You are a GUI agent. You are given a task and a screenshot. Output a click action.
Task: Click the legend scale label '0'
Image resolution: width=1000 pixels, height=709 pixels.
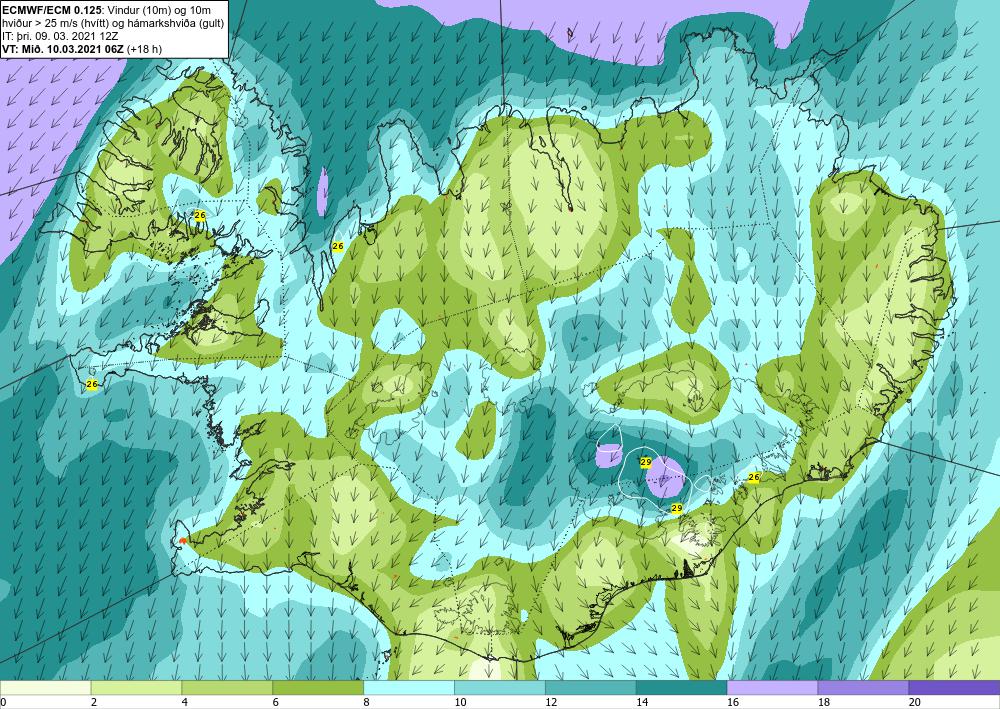[3, 702]
